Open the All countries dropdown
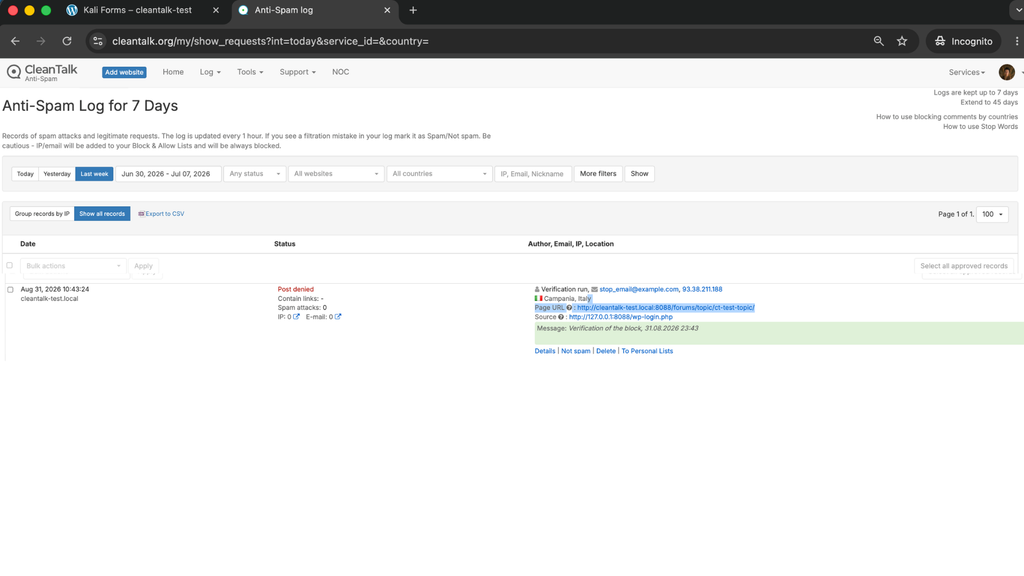This screenshot has width=1024, height=576. pos(439,174)
